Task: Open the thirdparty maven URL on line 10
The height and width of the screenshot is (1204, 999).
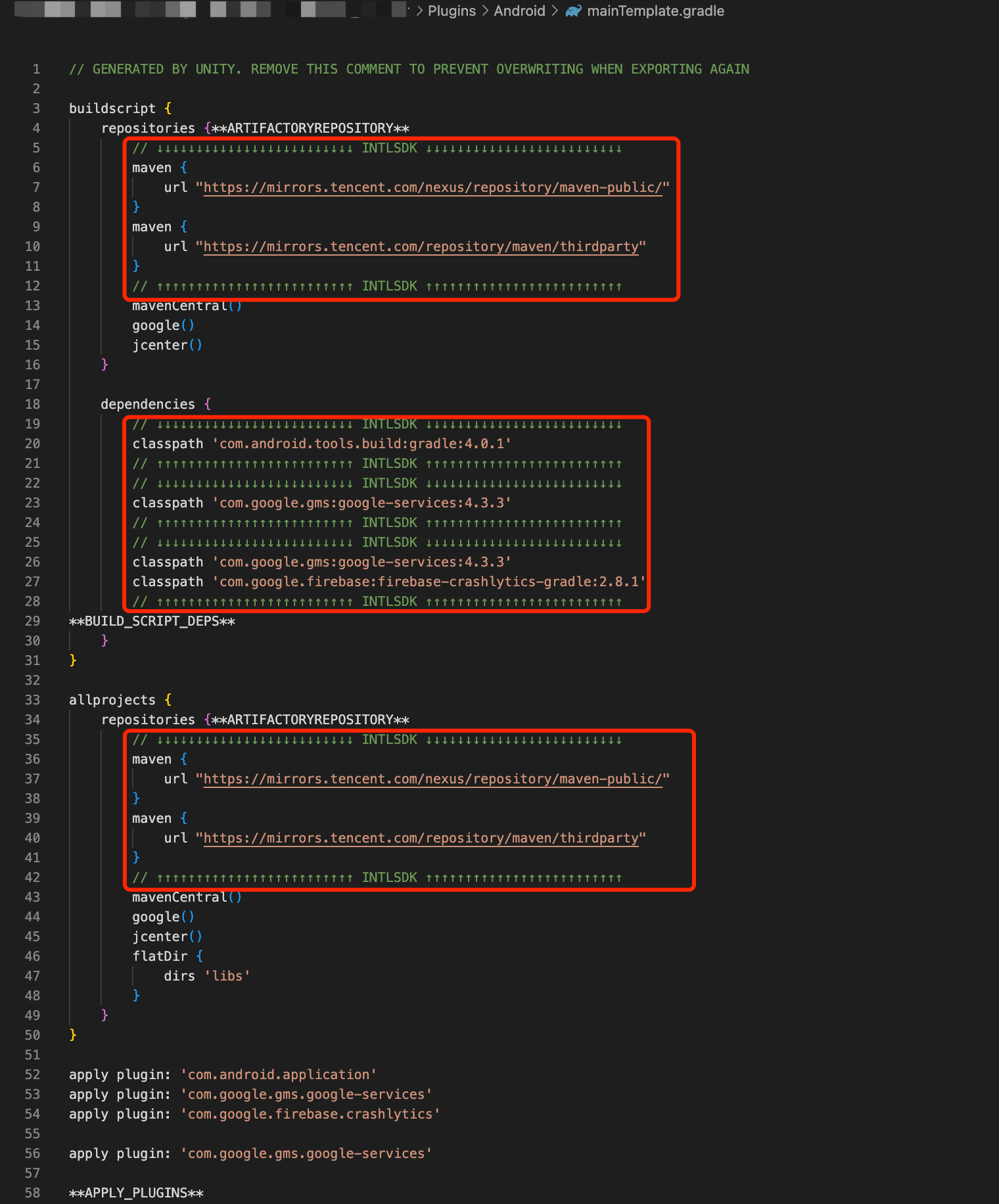Action: click(x=421, y=247)
